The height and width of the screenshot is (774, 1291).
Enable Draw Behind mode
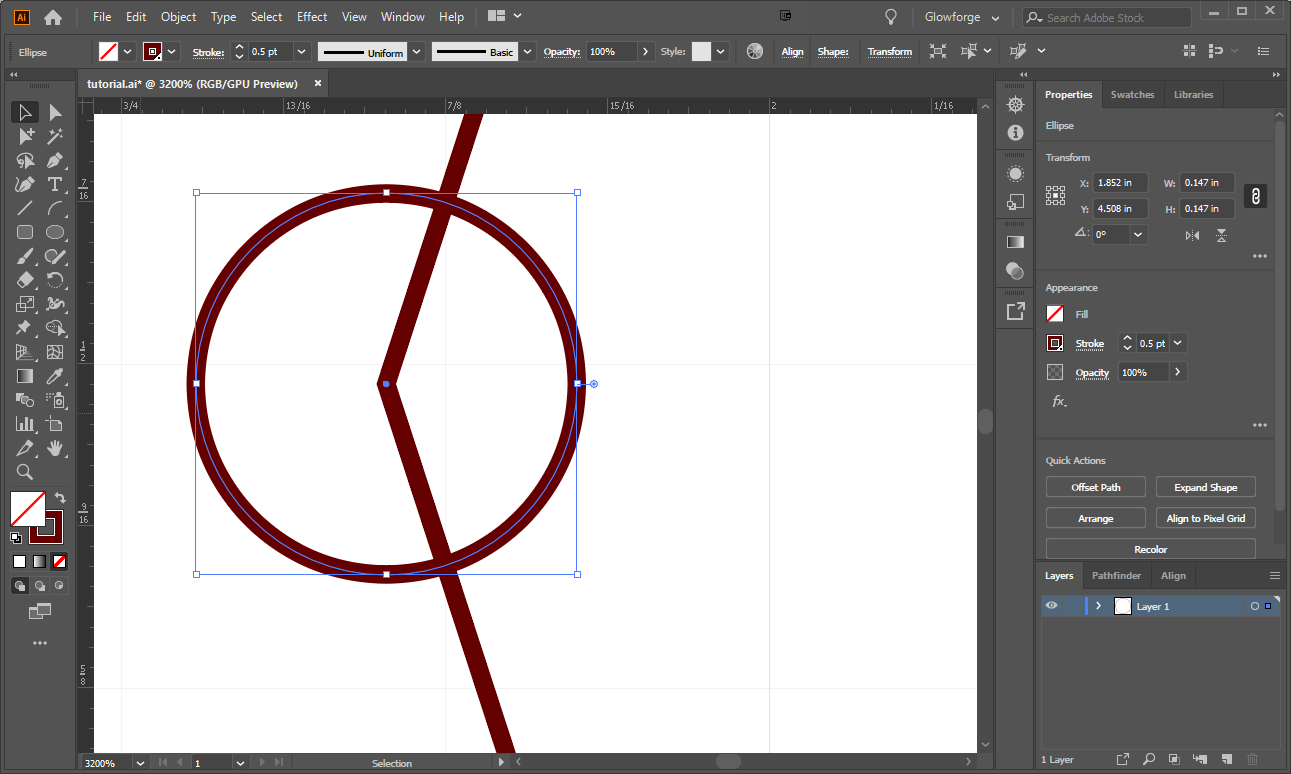[x=40, y=586]
